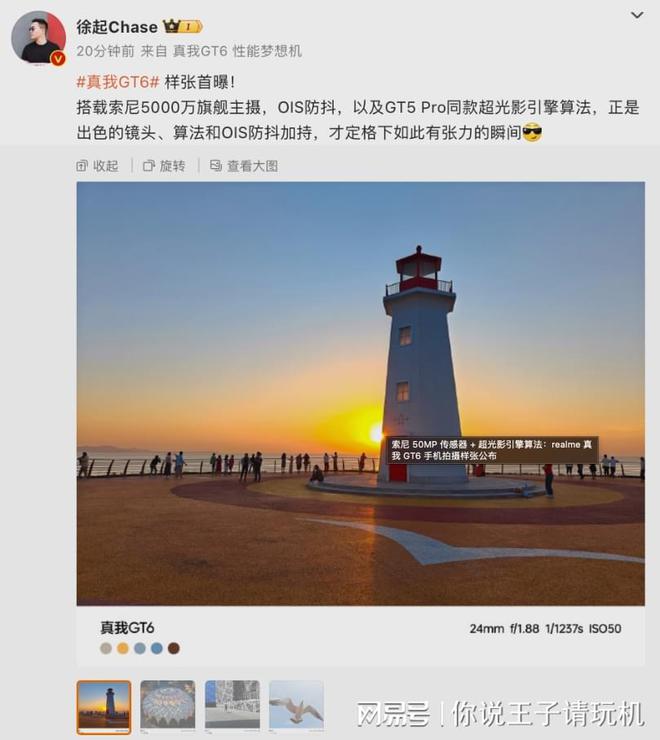Screen dimensions: 660x740
Task: Rotate the image with 旋转 button
Action: (164, 166)
